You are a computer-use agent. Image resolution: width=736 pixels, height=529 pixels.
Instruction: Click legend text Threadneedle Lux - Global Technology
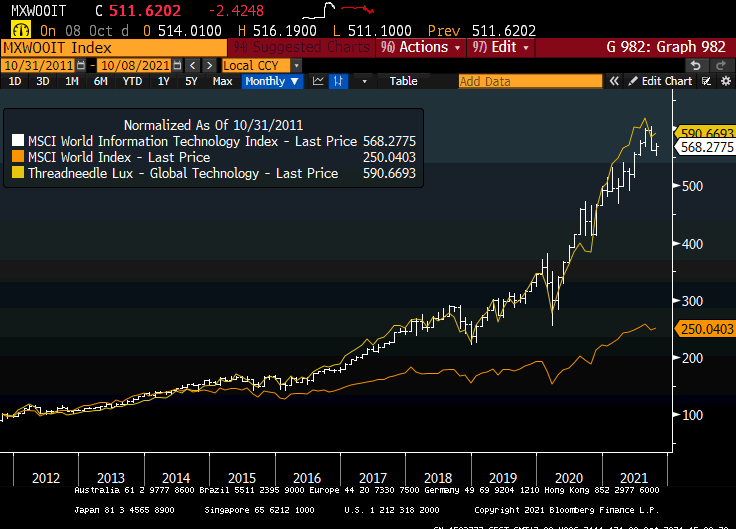[x=144, y=173]
